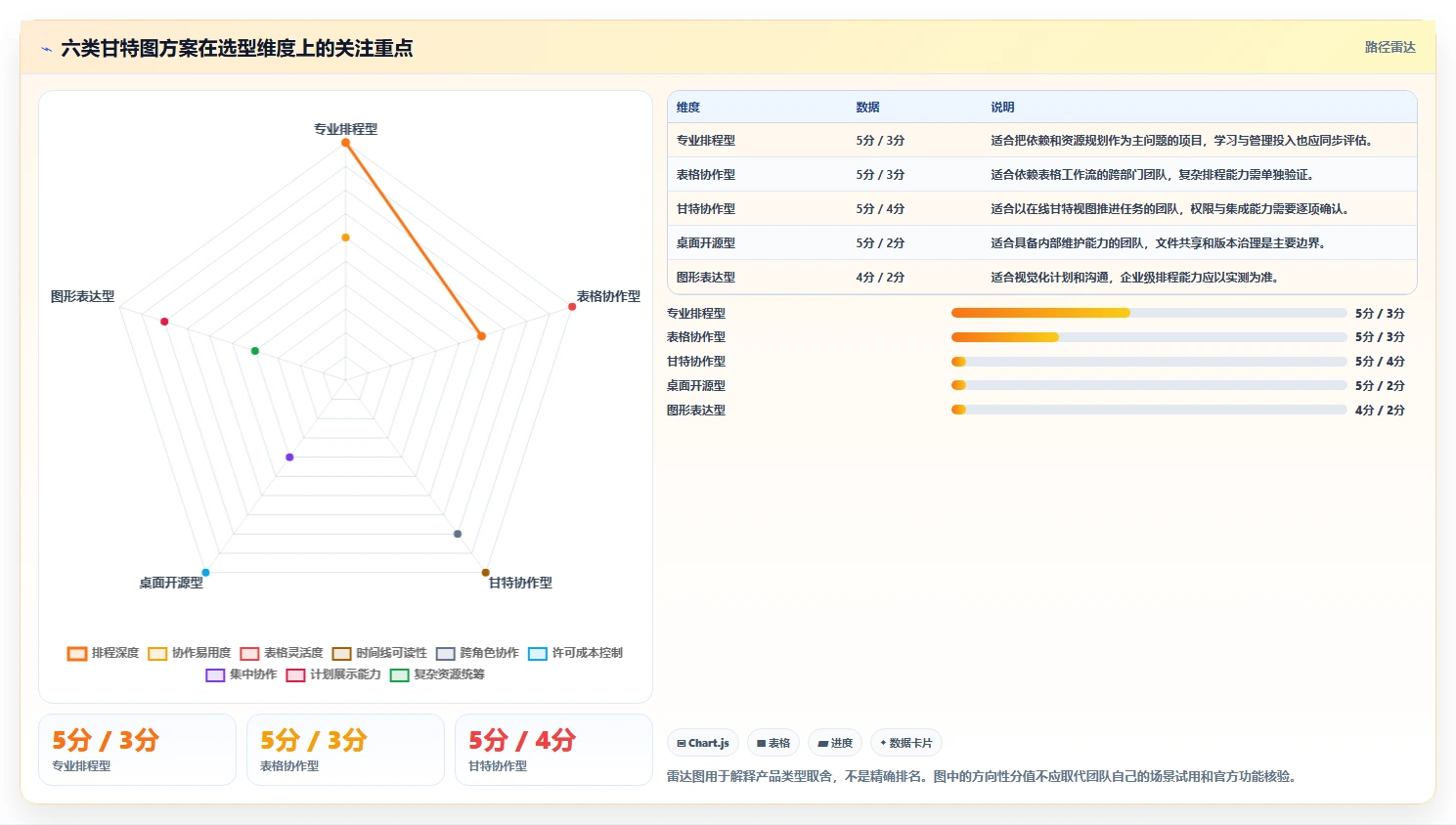Open the '5分 / 3分' 专业排程型 summary card
Image resolution: width=1456 pixels, height=825 pixels.
pos(137,750)
